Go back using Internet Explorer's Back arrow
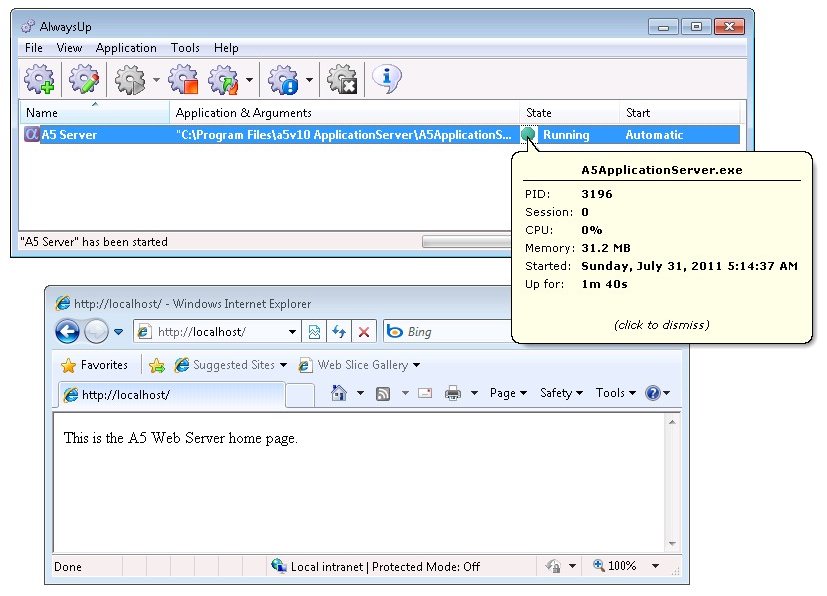The image size is (827, 596). coord(68,332)
